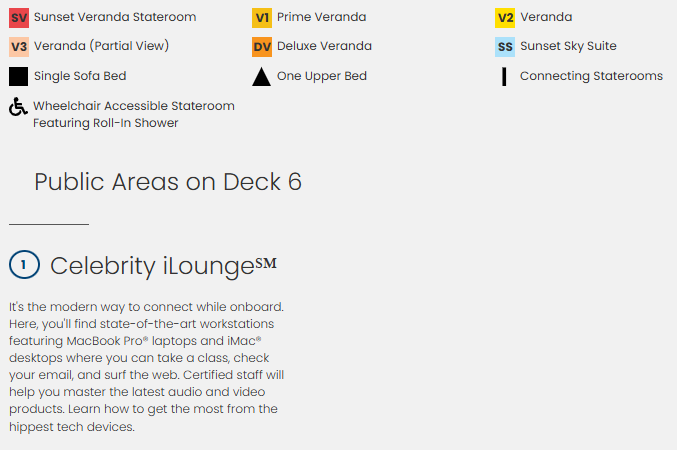Click the black square Single Sofa Bed icon
The image size is (677, 450).
pos(18,76)
